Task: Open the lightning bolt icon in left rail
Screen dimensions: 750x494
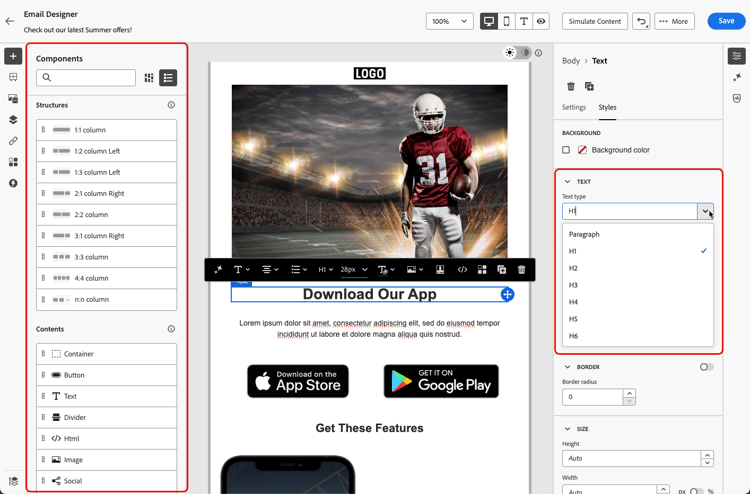Action: (x=13, y=183)
